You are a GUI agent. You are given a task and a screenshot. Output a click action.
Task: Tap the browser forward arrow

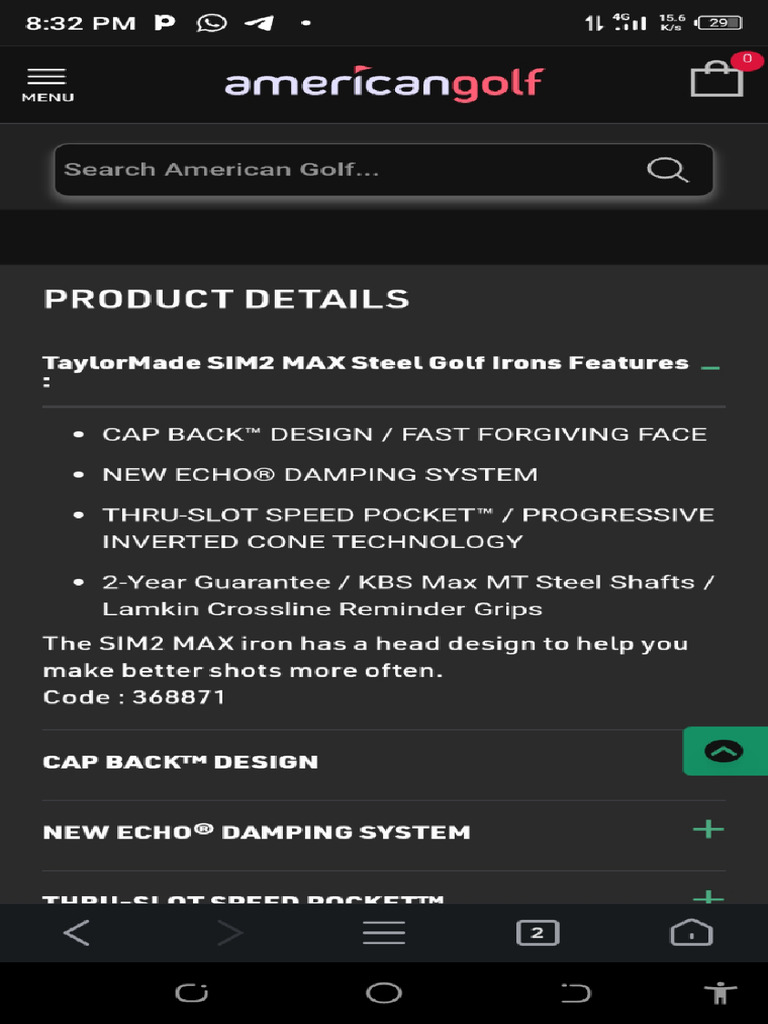pos(230,933)
